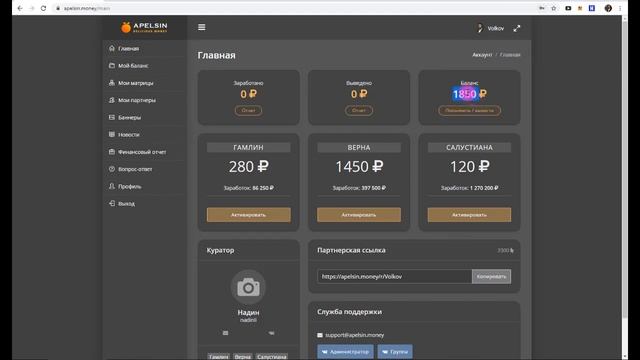Open the Volkov user avatar icon
The width and height of the screenshot is (640, 360).
click(480, 28)
